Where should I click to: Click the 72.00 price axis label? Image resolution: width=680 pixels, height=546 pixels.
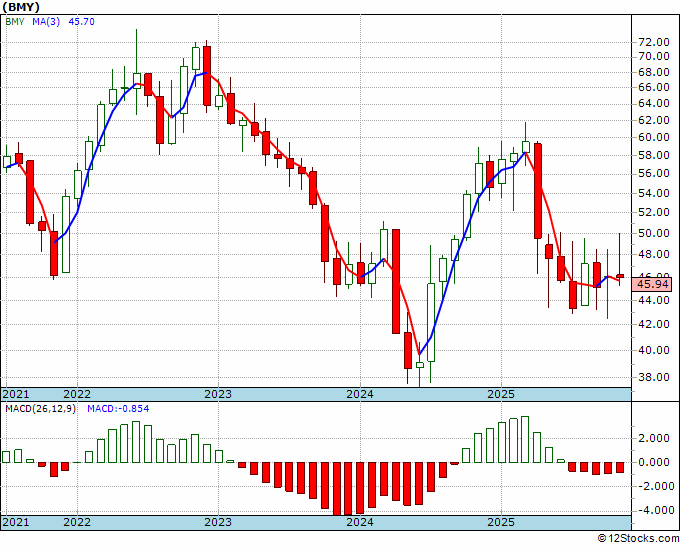click(654, 43)
